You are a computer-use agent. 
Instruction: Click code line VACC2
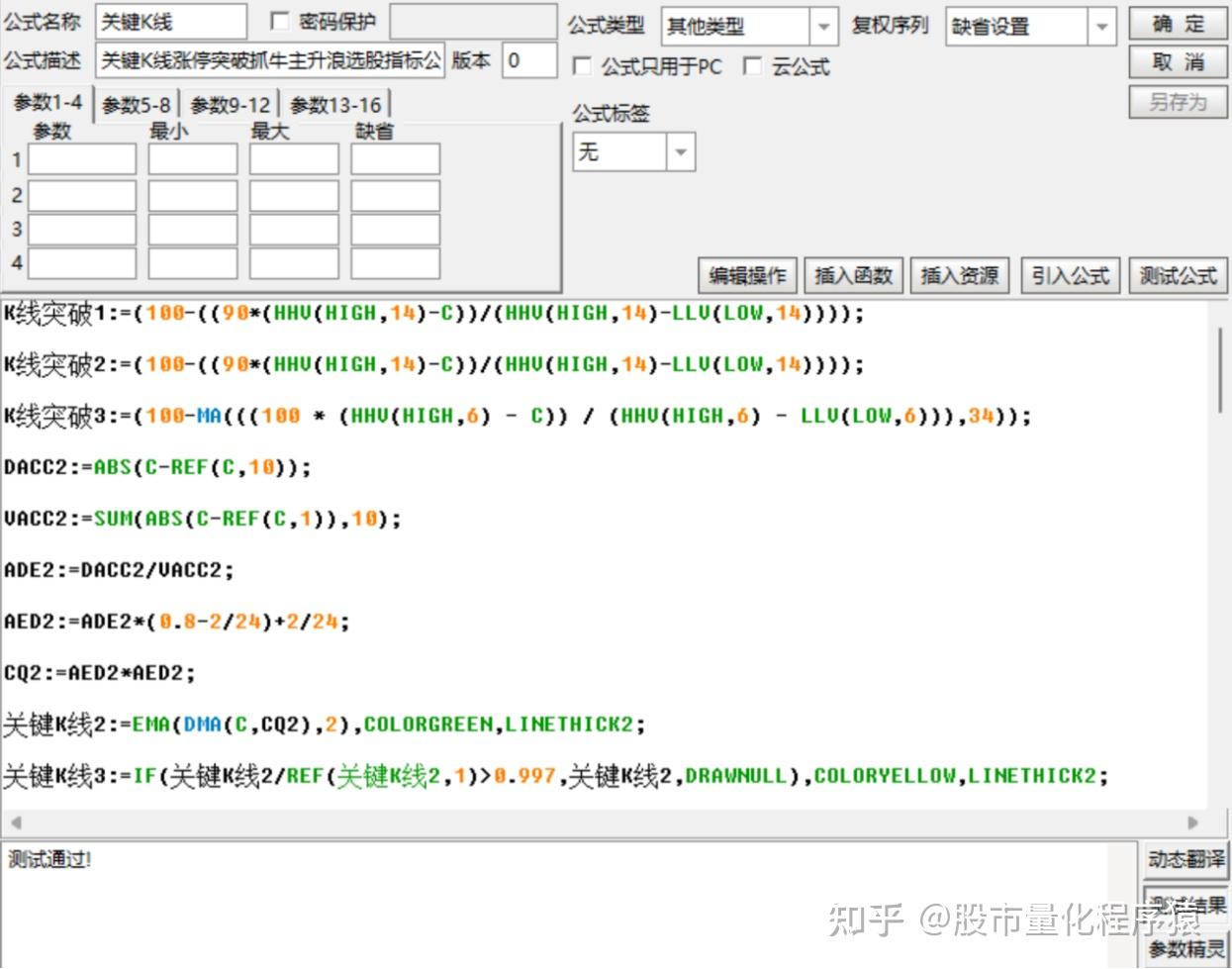[x=203, y=519]
